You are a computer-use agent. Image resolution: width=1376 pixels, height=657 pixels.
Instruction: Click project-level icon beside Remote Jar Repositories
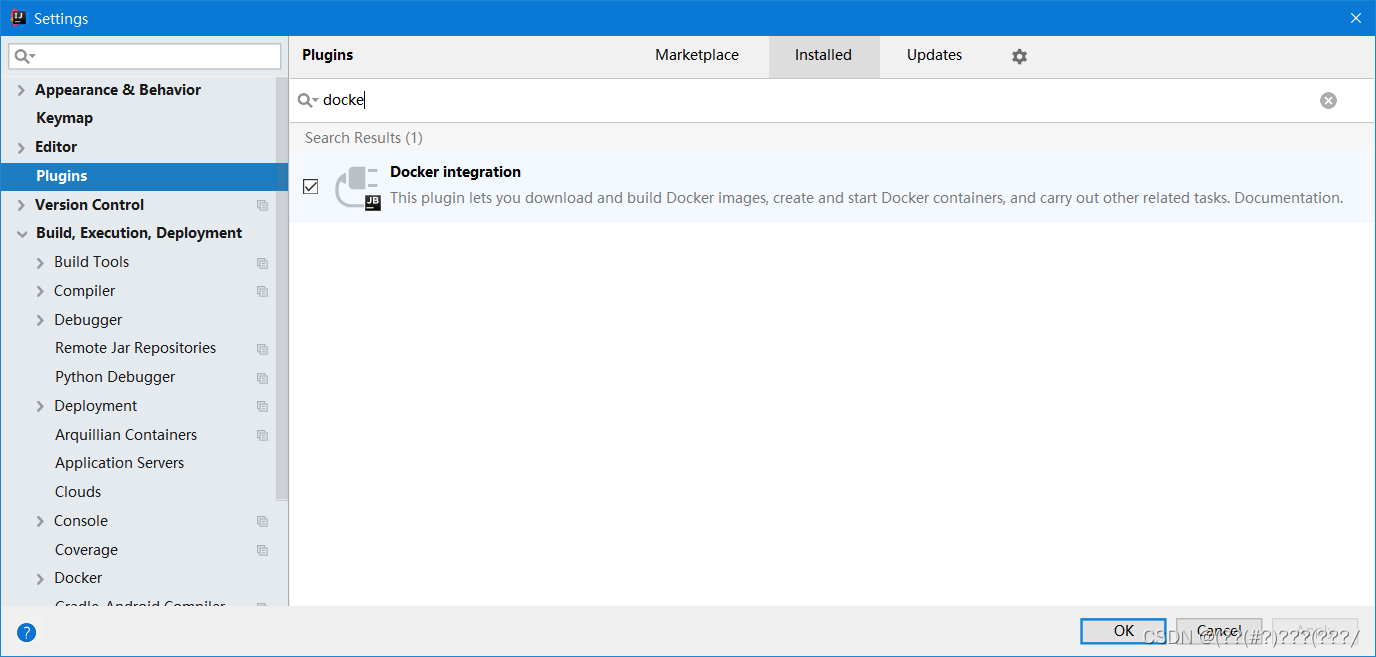click(x=262, y=349)
